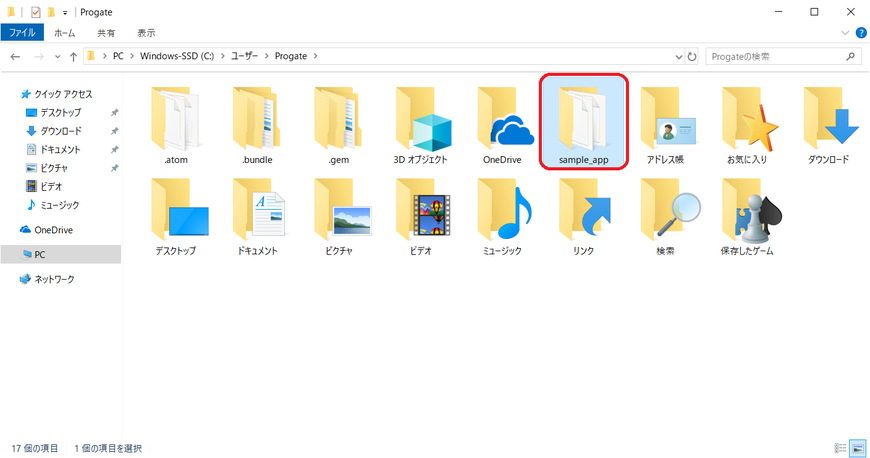Viewport: 870px width, 458px height.
Task: Open the リンク folder
Action: (584, 217)
